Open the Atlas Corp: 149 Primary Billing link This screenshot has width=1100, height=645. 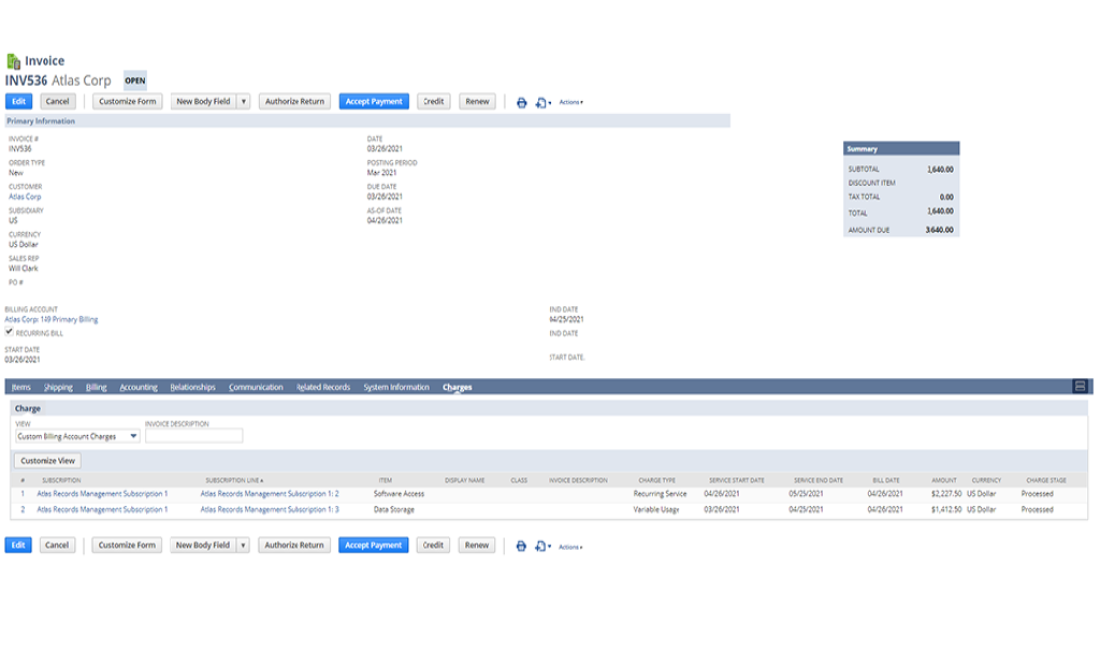(x=52, y=319)
